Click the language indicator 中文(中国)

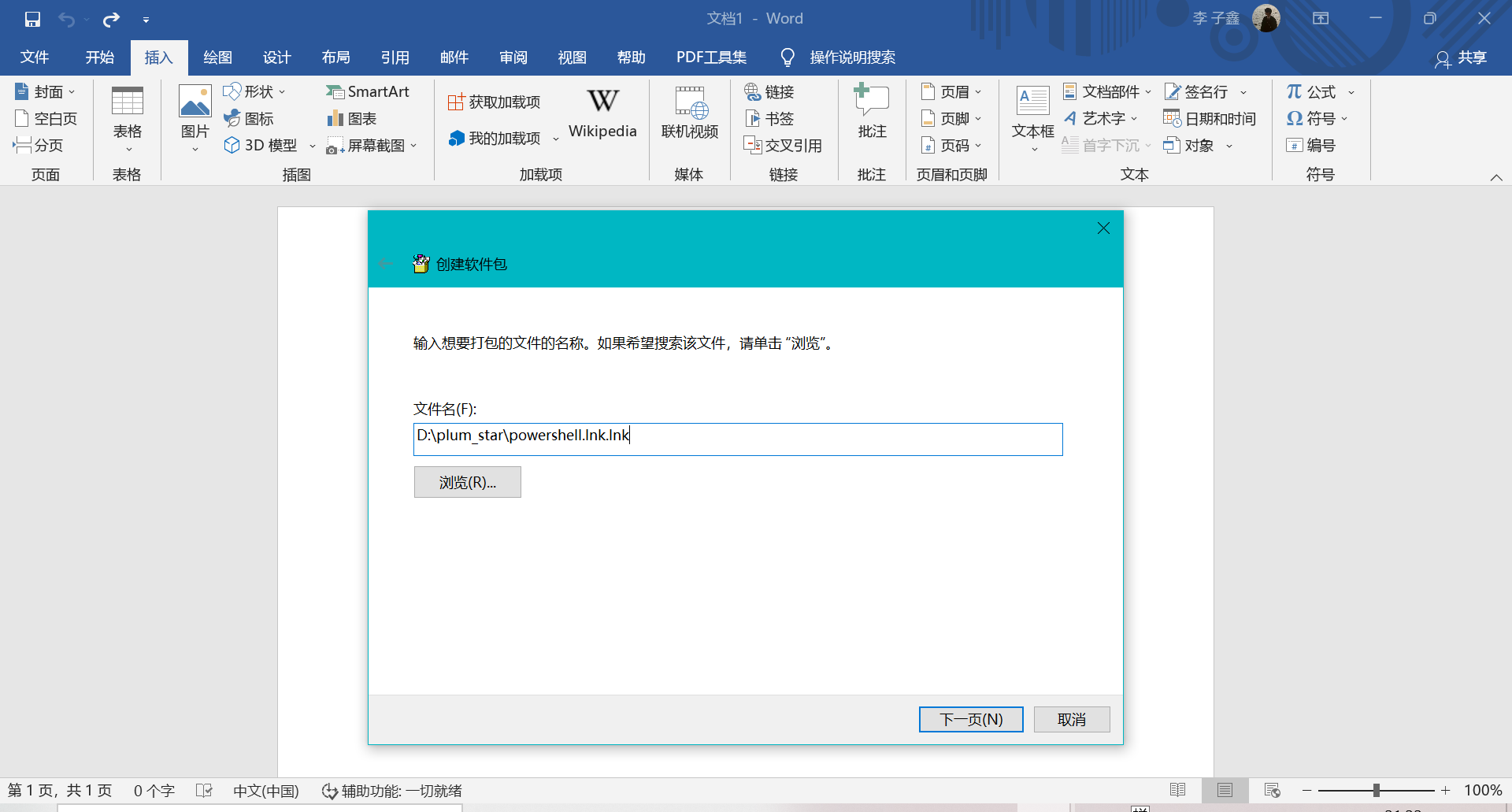tap(266, 791)
